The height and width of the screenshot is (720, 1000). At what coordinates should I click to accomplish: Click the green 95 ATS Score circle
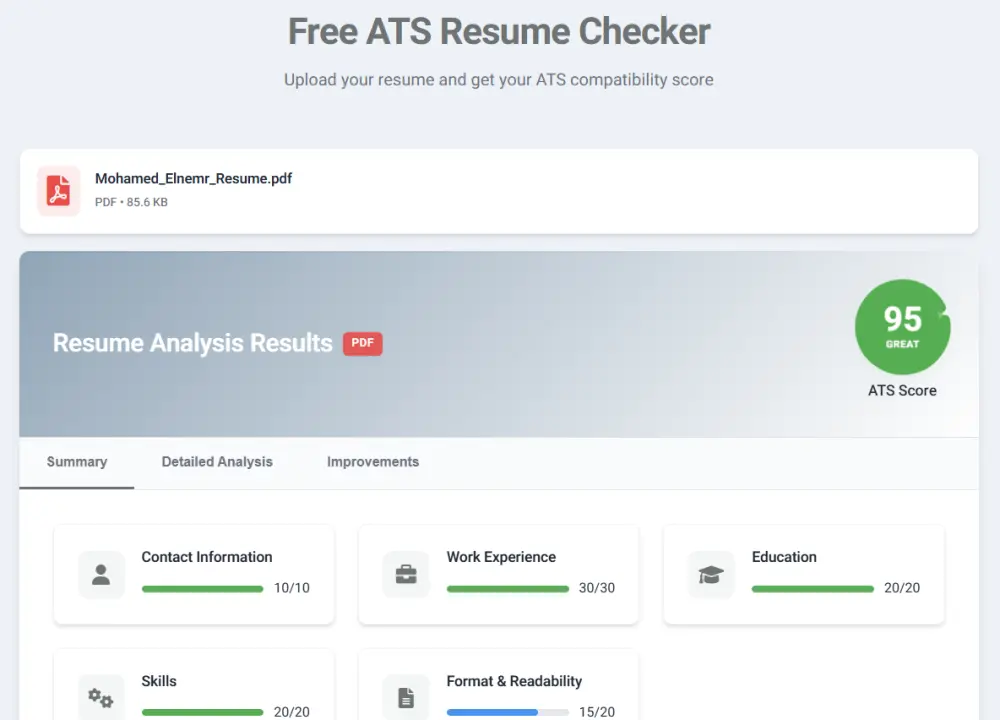click(902, 327)
